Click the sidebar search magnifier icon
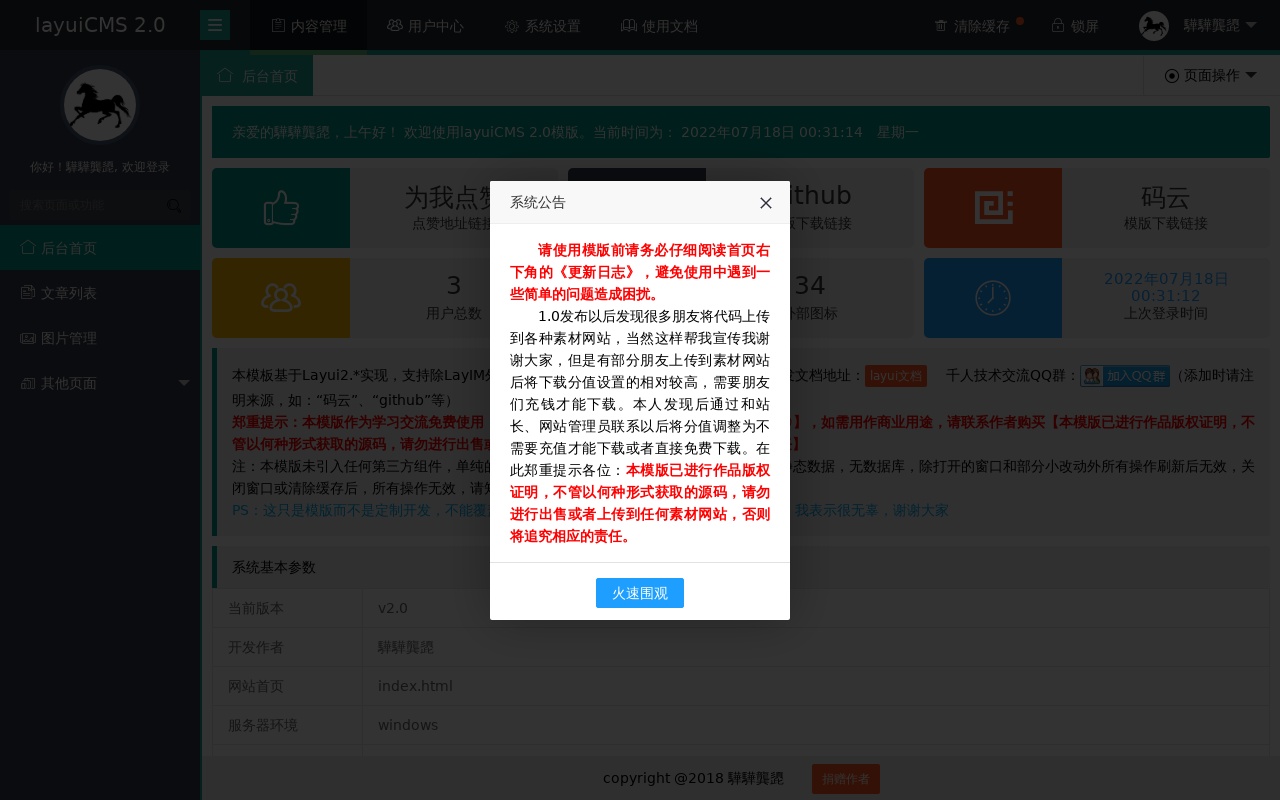 [x=175, y=205]
